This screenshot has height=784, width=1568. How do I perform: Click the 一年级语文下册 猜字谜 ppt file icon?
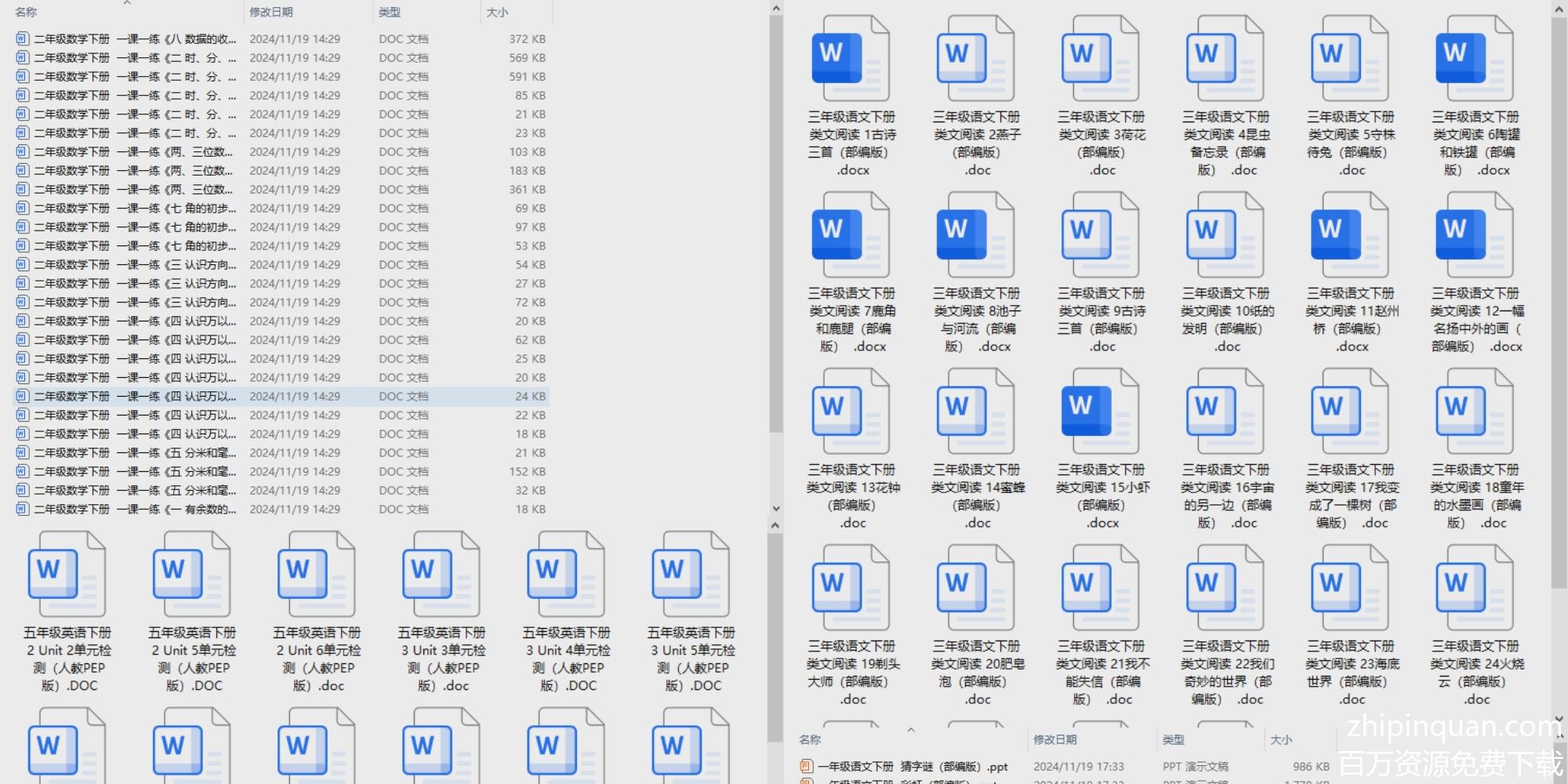point(806,766)
